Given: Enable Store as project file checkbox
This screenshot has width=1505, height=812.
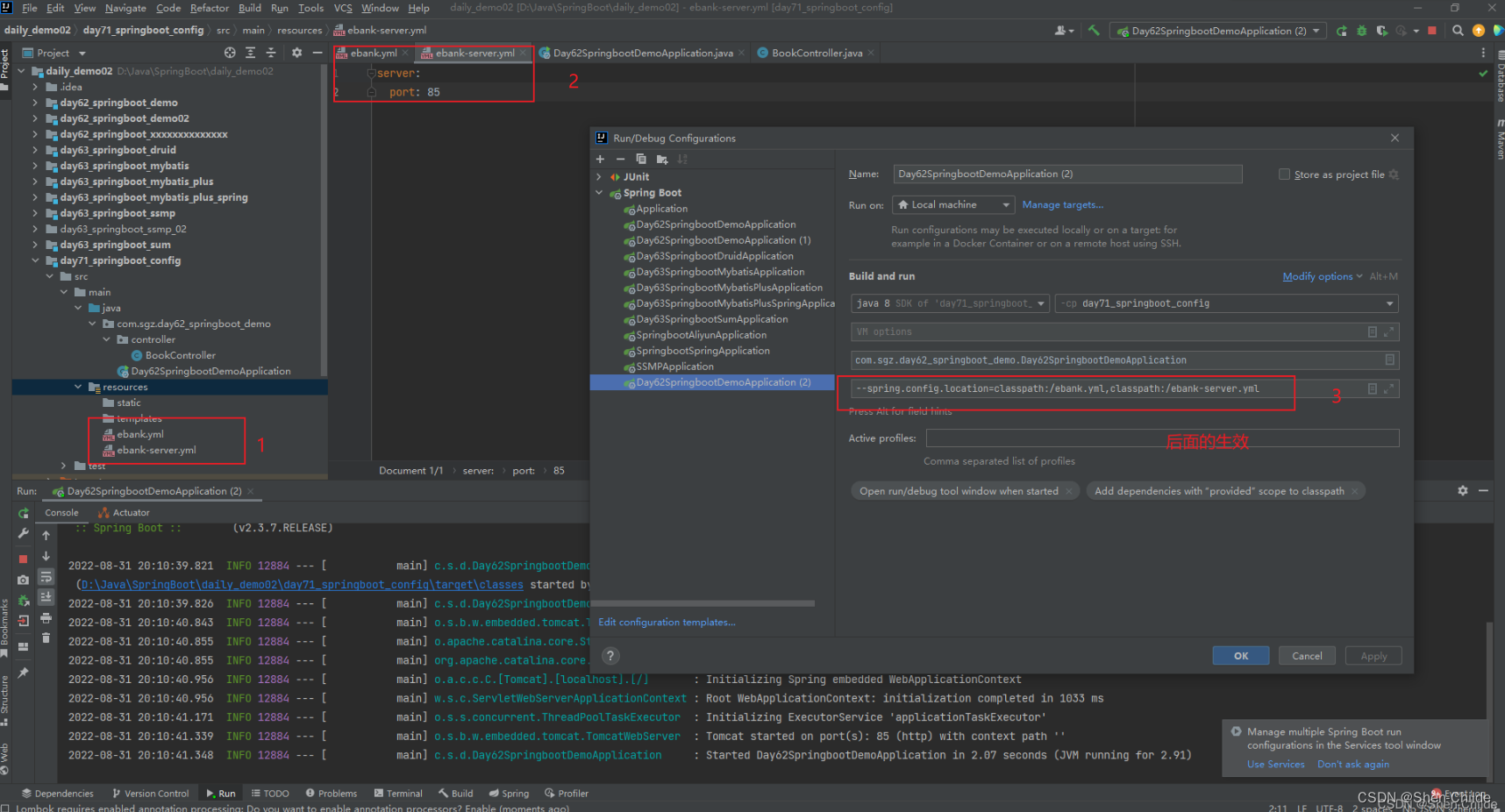Looking at the screenshot, I should point(1285,175).
